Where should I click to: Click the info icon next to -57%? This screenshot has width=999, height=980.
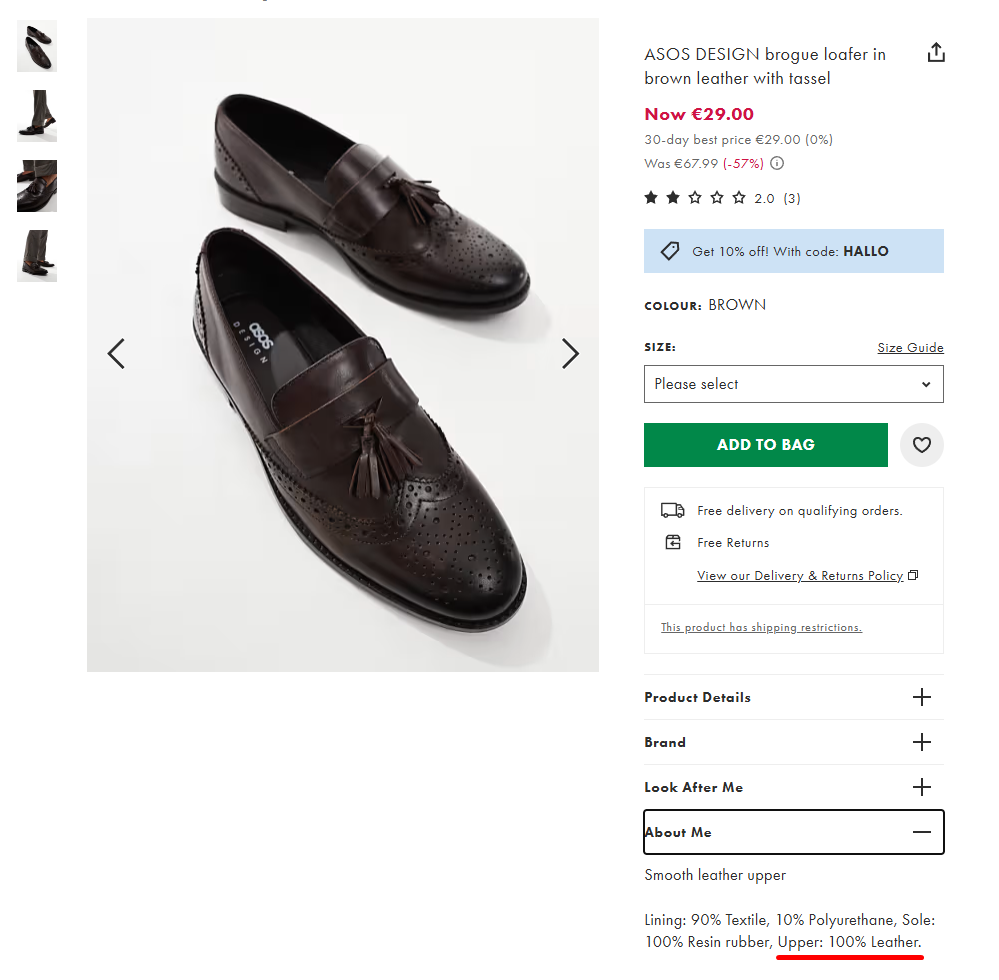pos(777,163)
